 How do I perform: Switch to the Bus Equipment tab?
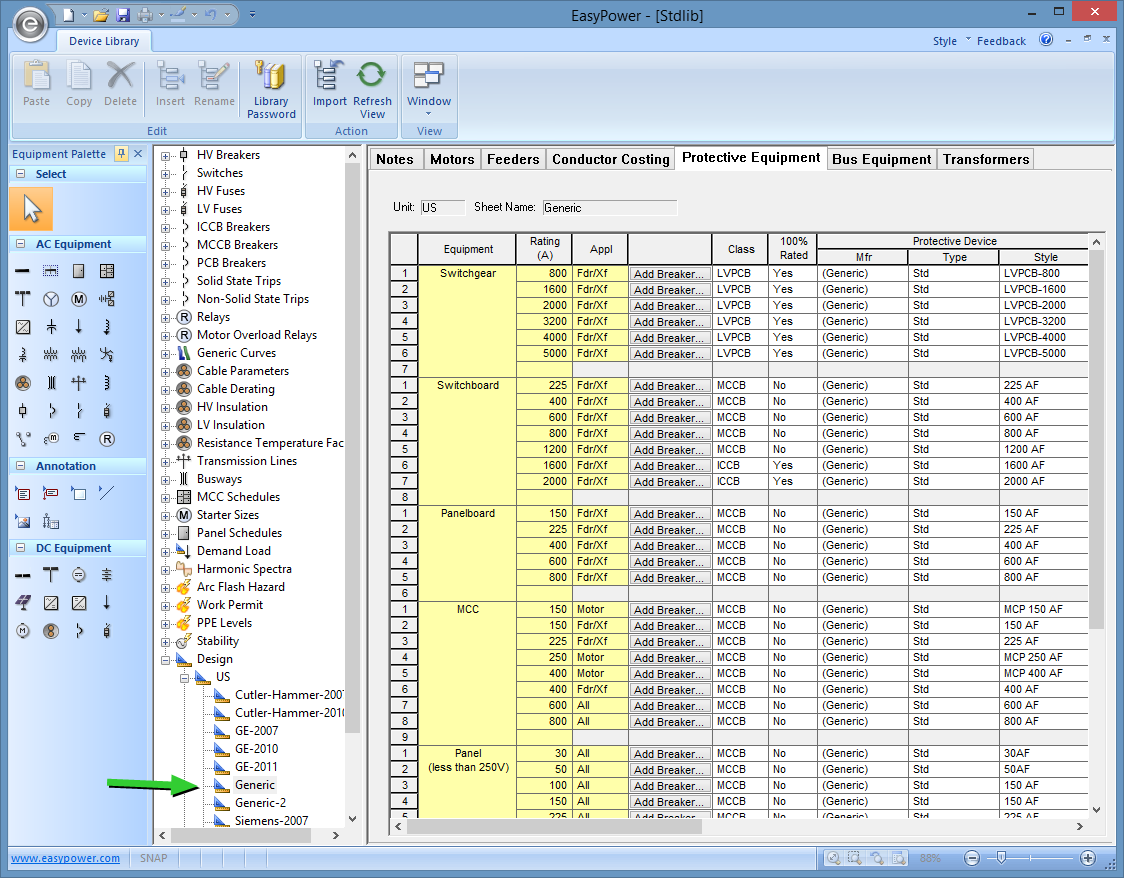tap(881, 159)
